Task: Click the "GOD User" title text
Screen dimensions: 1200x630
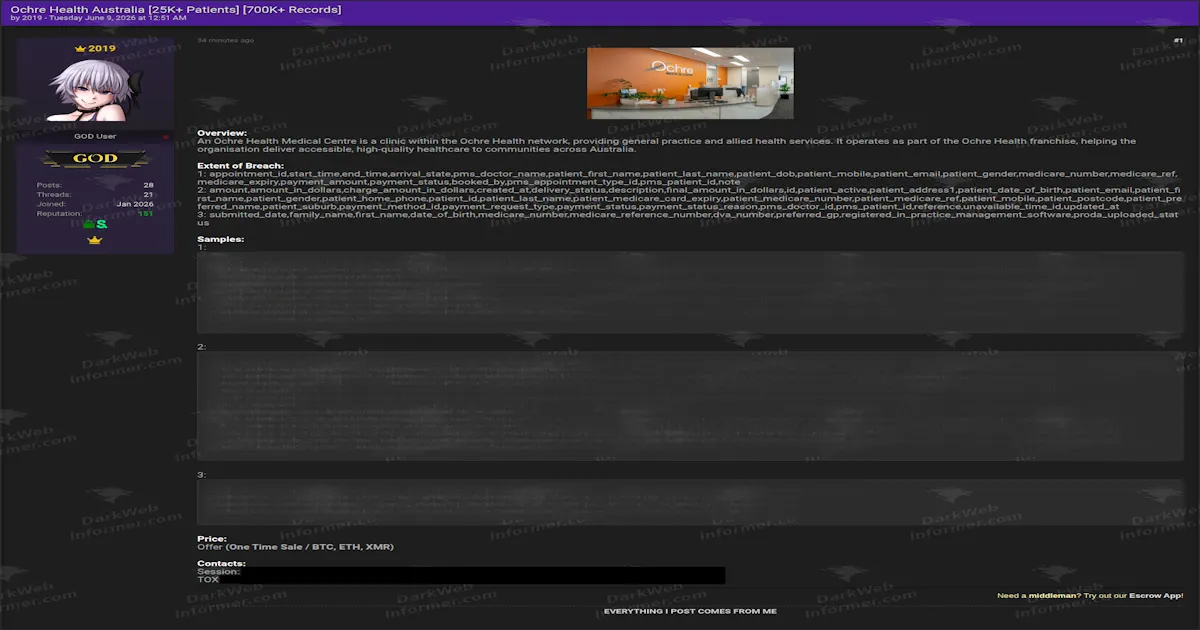Action: point(95,136)
